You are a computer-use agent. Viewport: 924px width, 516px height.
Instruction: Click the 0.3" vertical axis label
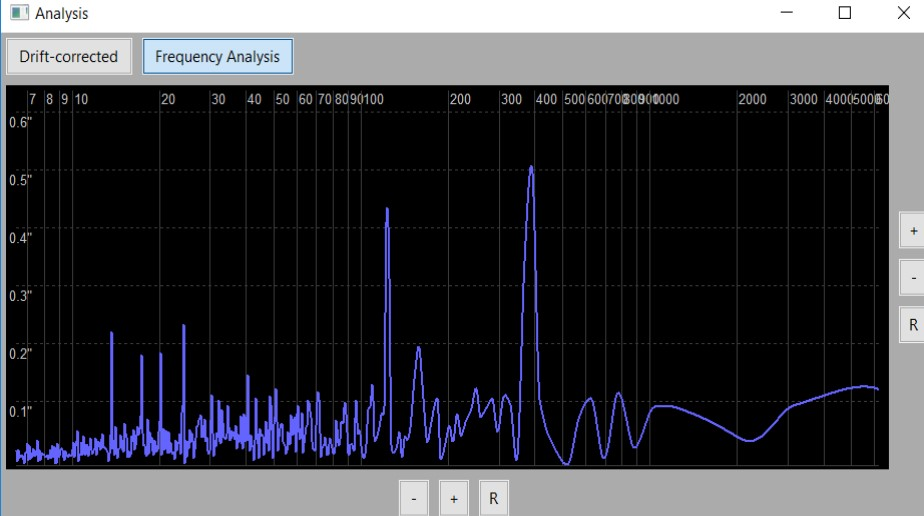click(x=20, y=295)
